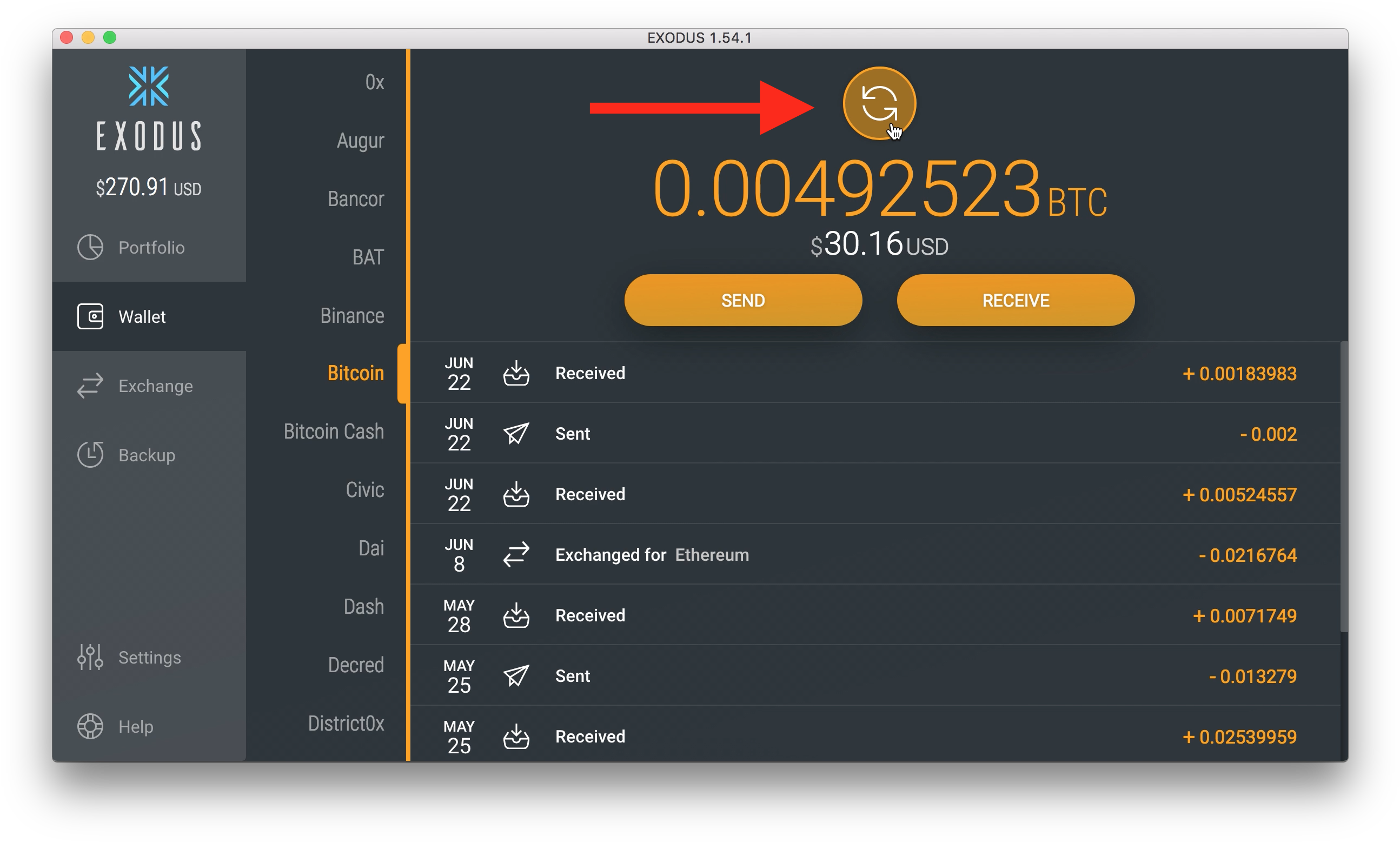Select Binance in asset list
This screenshot has height=842, width=1400.
pos(352,316)
